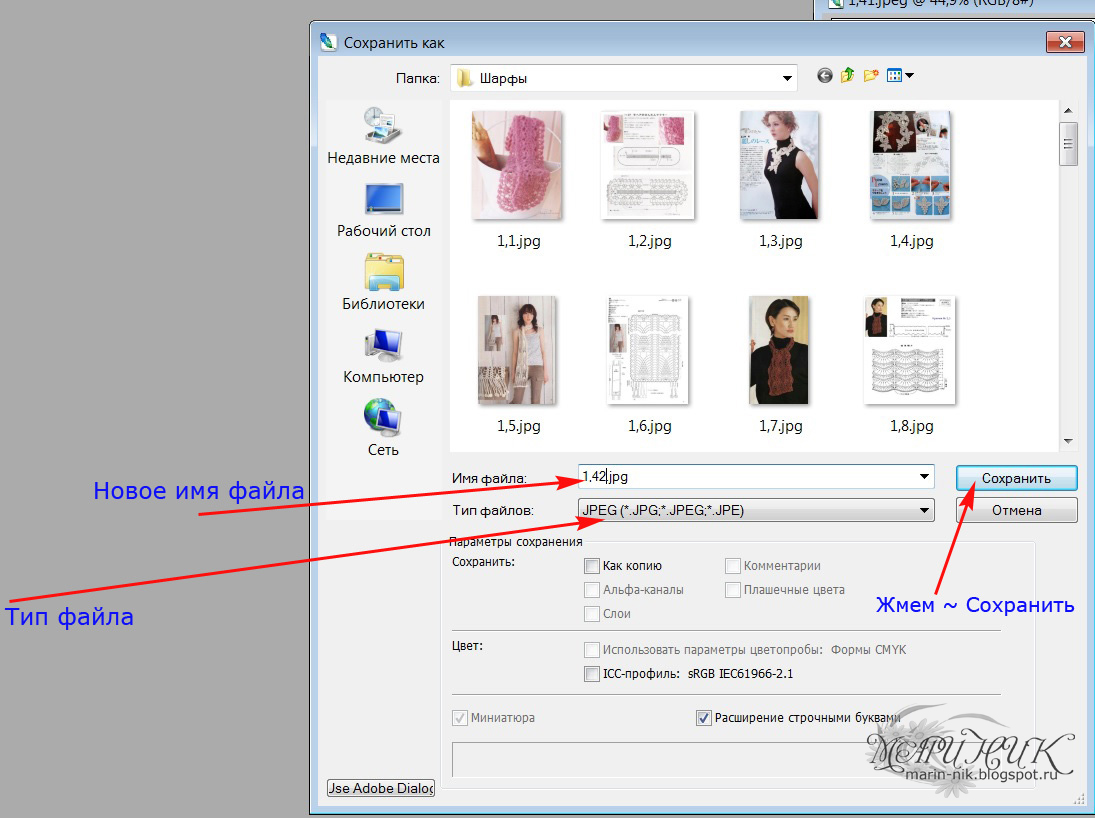Image resolution: width=1095 pixels, height=818 pixels.
Task: Expand the Папка folder dropdown
Action: click(x=787, y=78)
